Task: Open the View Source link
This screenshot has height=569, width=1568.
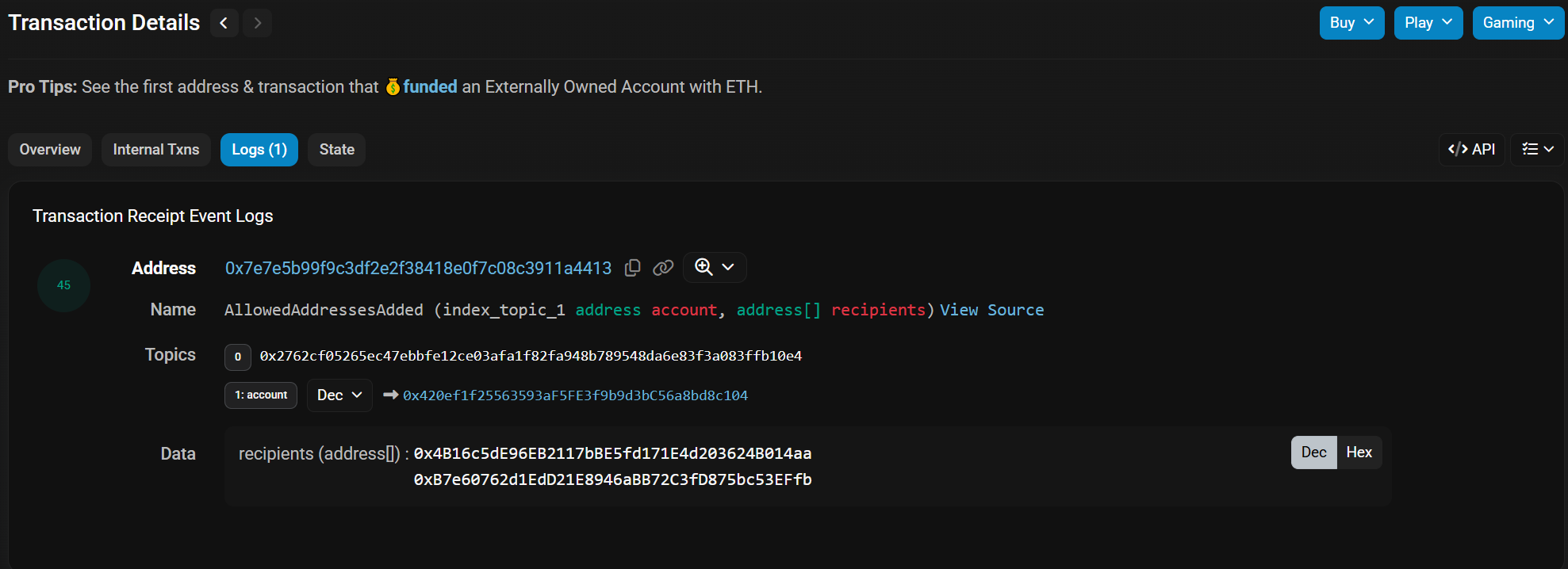Action: point(991,310)
